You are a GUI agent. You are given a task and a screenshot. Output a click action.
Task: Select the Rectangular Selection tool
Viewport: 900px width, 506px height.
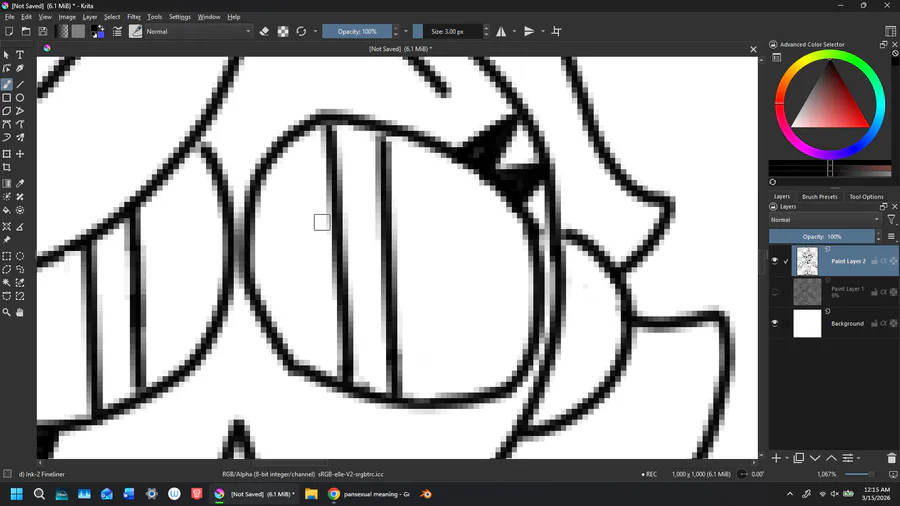pos(6,256)
